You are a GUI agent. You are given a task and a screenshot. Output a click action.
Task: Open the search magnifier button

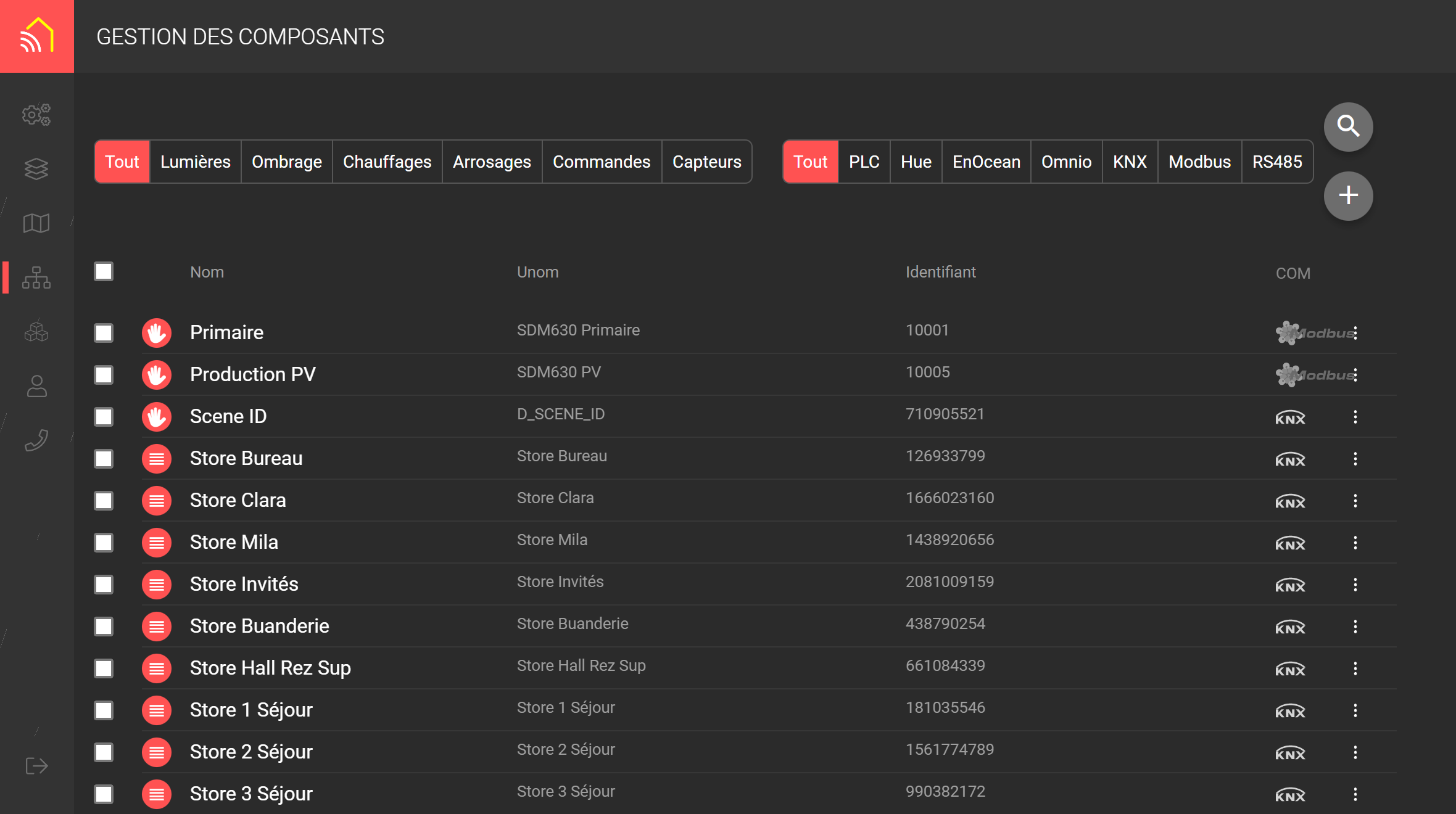[x=1348, y=126]
